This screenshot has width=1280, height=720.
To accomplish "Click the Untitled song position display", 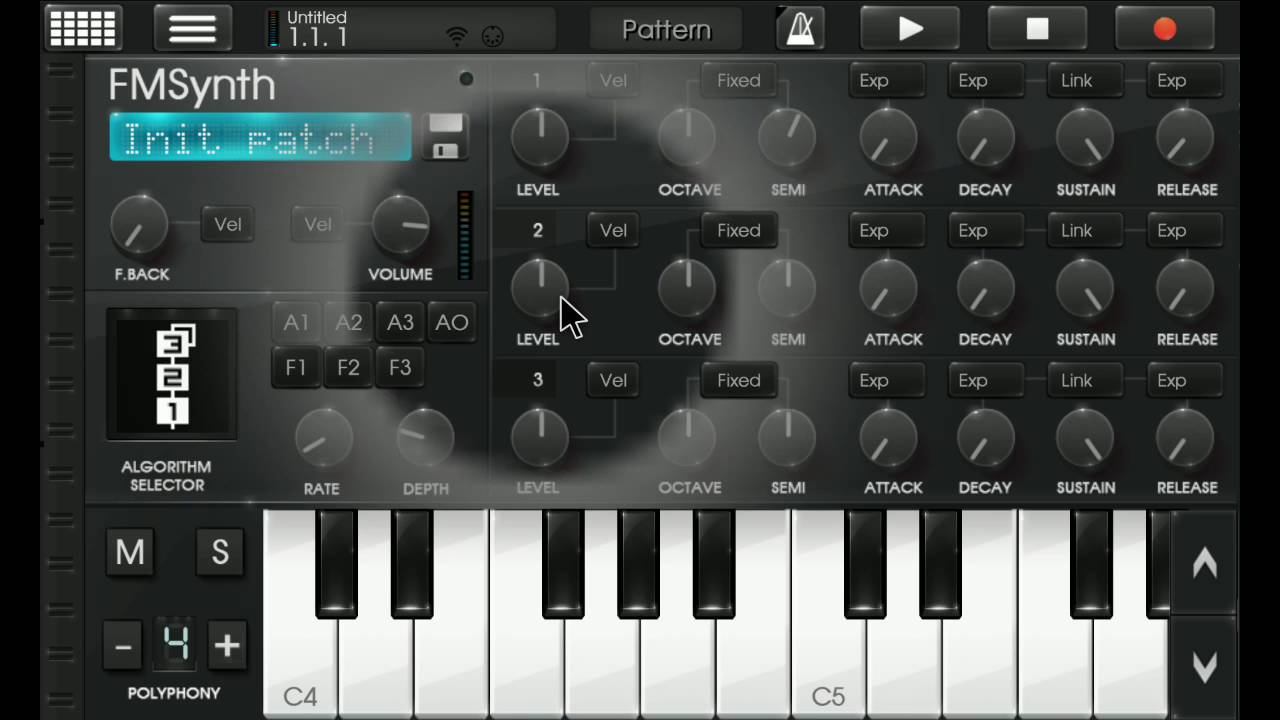I will click(410, 29).
